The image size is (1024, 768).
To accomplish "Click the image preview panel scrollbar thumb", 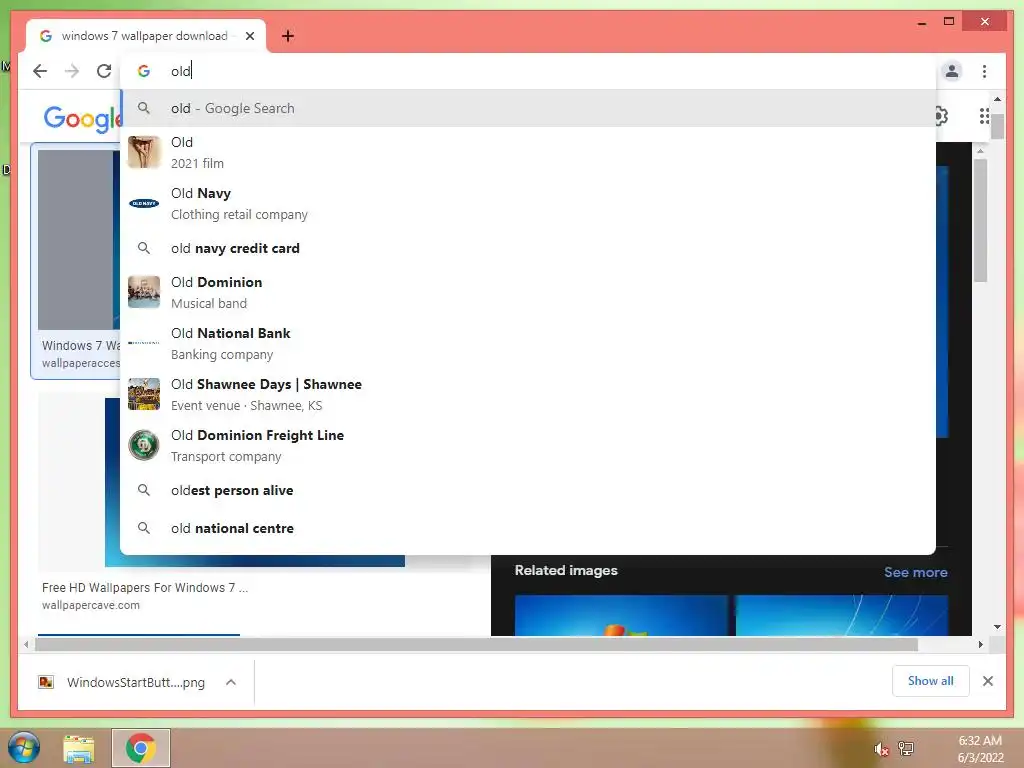I will pos(980,220).
